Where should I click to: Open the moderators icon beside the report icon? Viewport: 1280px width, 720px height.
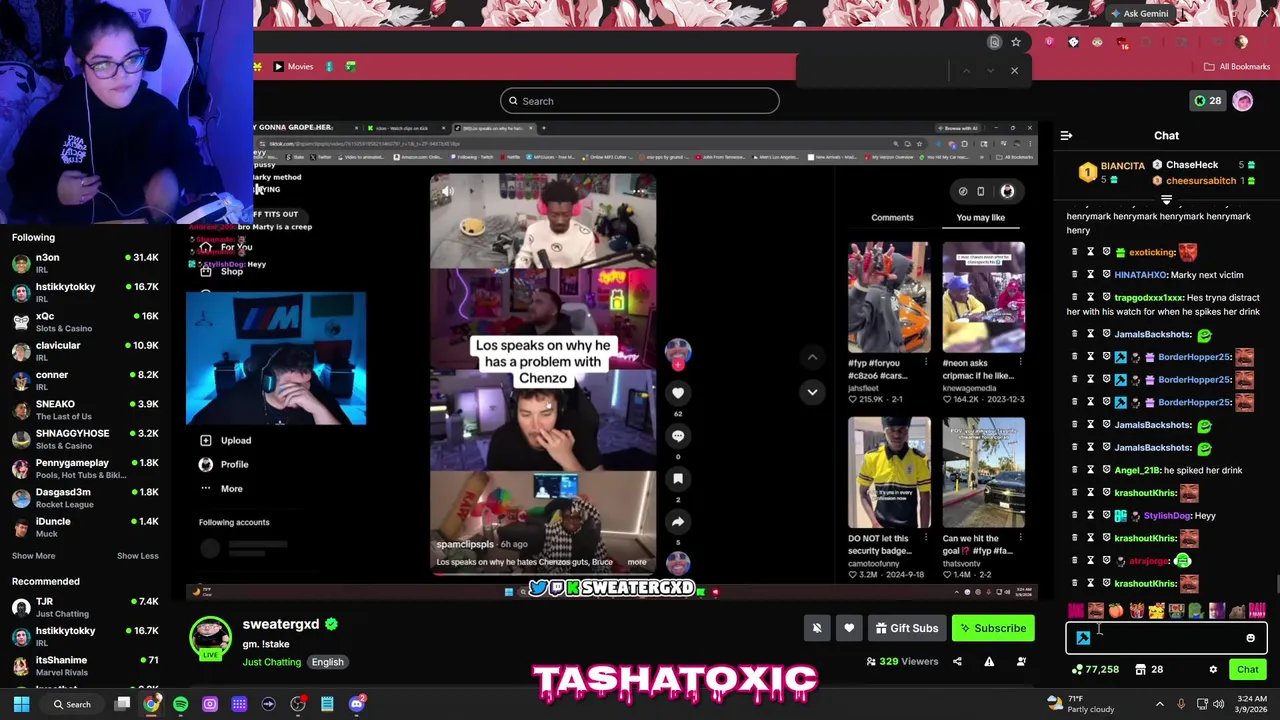[x=1021, y=661]
